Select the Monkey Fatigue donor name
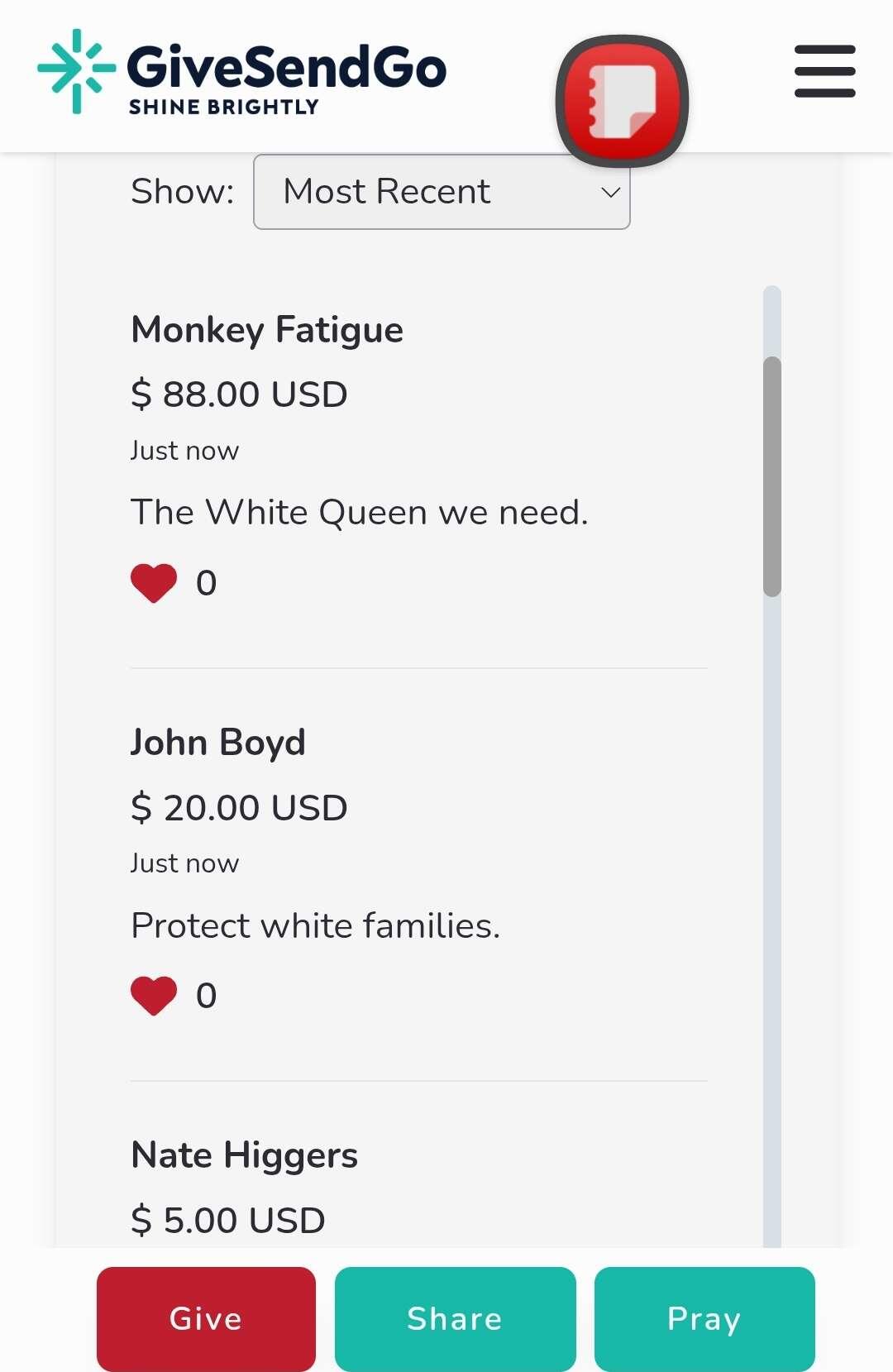Image resolution: width=893 pixels, height=1372 pixels. 267,330
